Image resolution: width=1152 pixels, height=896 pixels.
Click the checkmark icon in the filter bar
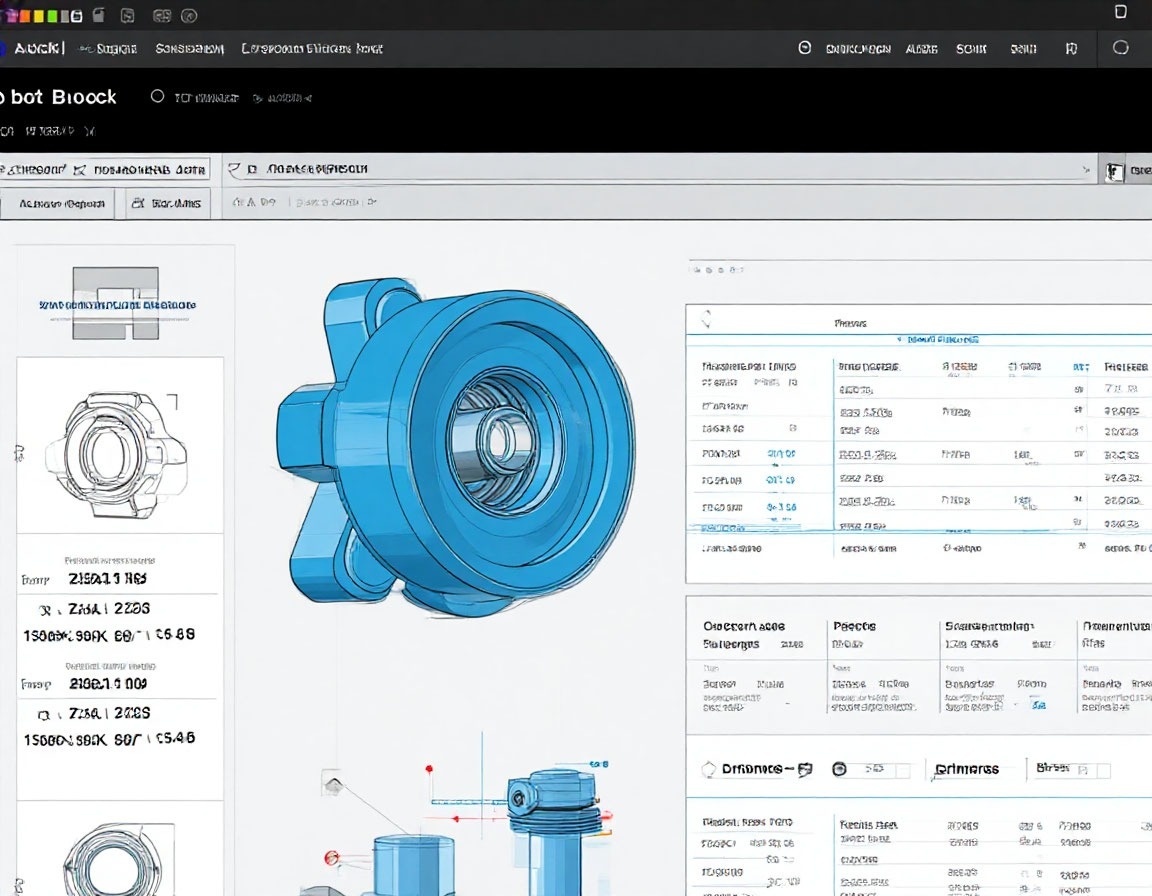pyautogui.click(x=234, y=169)
